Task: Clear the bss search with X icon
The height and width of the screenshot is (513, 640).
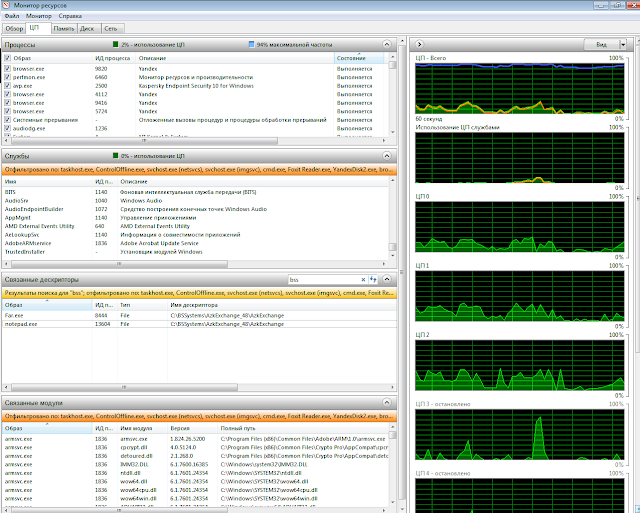Action: point(363,280)
